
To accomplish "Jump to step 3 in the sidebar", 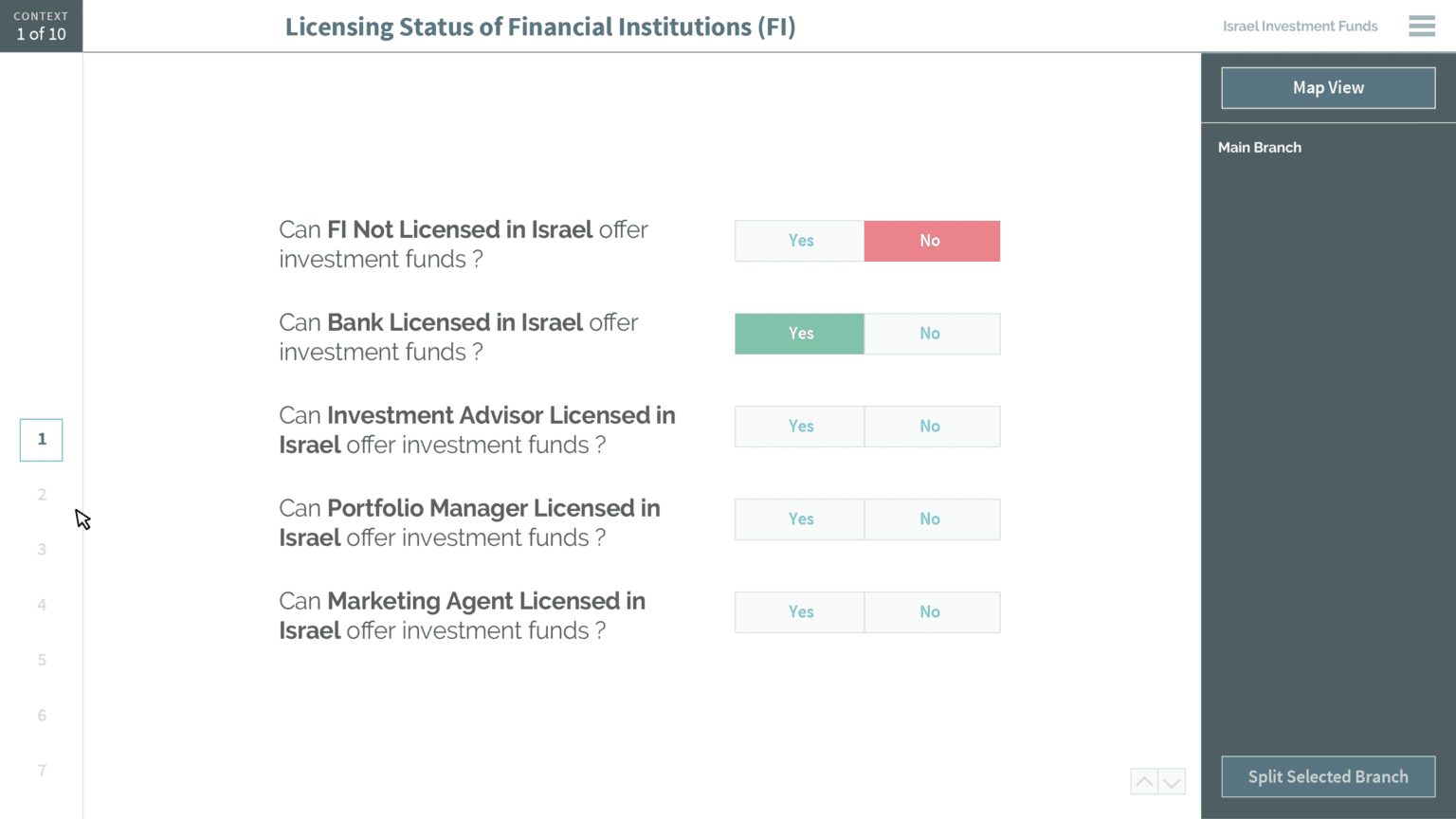I will point(42,550).
